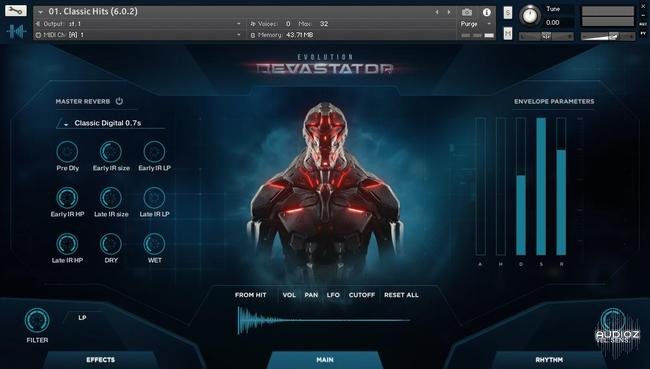This screenshot has width=650, height=369.
Task: Open the Output st. 1 dropdown
Action: click(x=139, y=24)
